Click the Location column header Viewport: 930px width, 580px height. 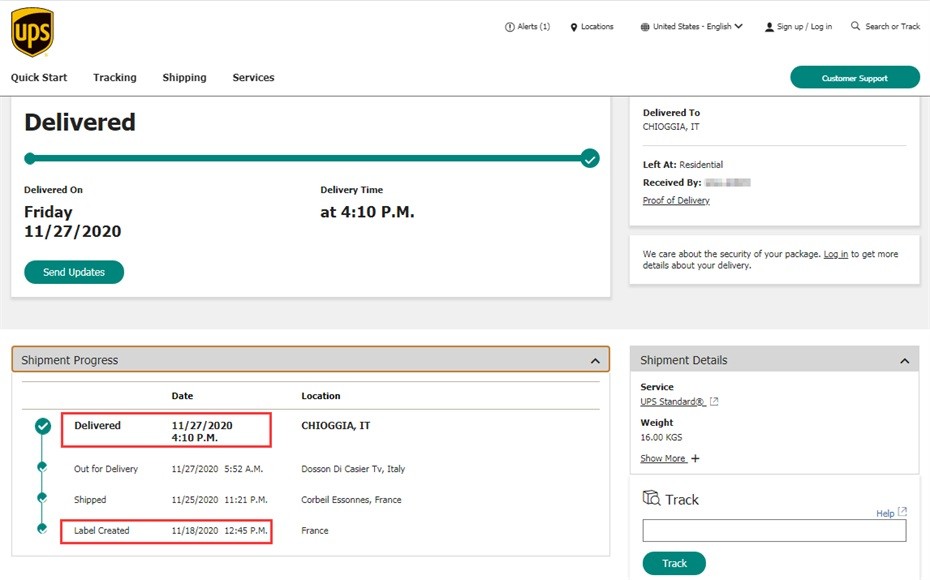[321, 396]
